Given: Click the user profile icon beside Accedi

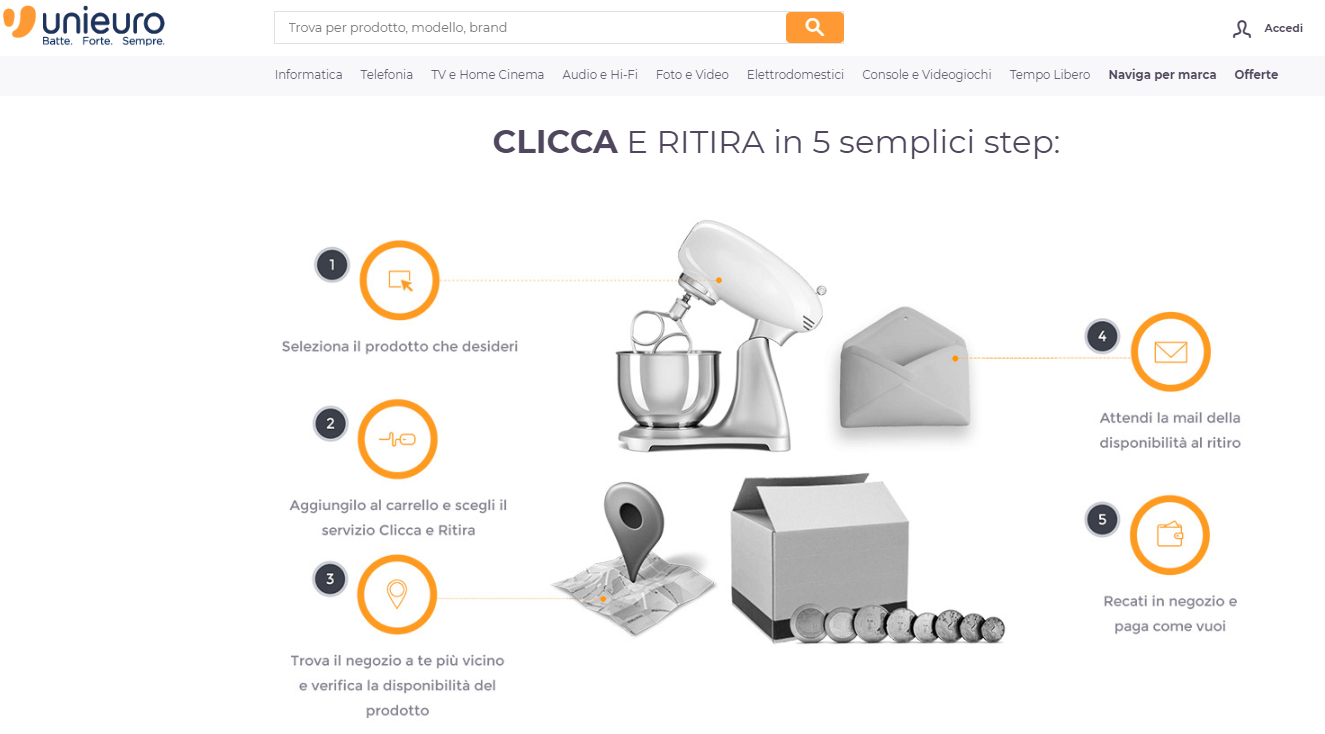Looking at the screenshot, I should click(x=1242, y=29).
